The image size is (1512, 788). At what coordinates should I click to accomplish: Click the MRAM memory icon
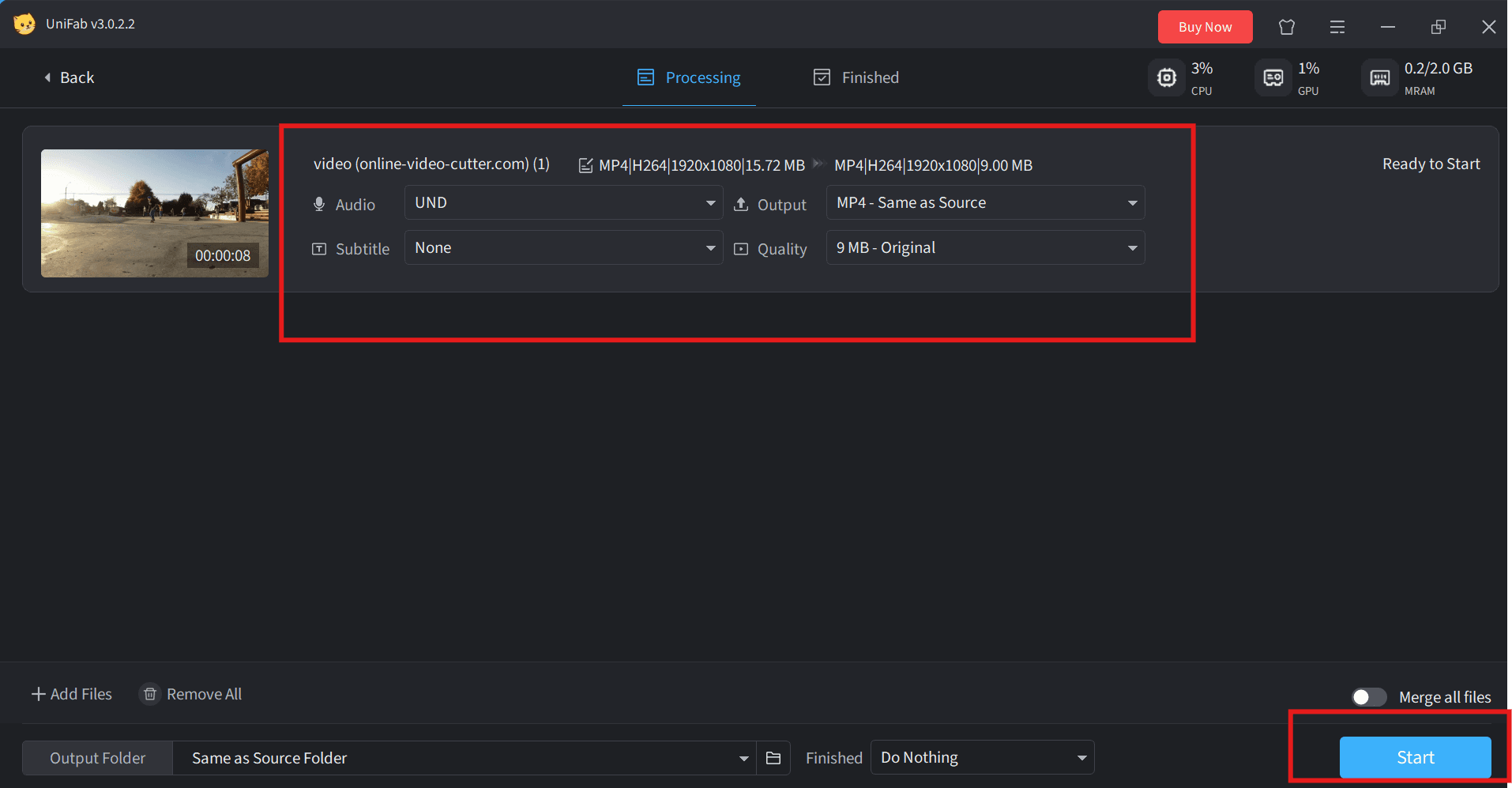click(1379, 77)
